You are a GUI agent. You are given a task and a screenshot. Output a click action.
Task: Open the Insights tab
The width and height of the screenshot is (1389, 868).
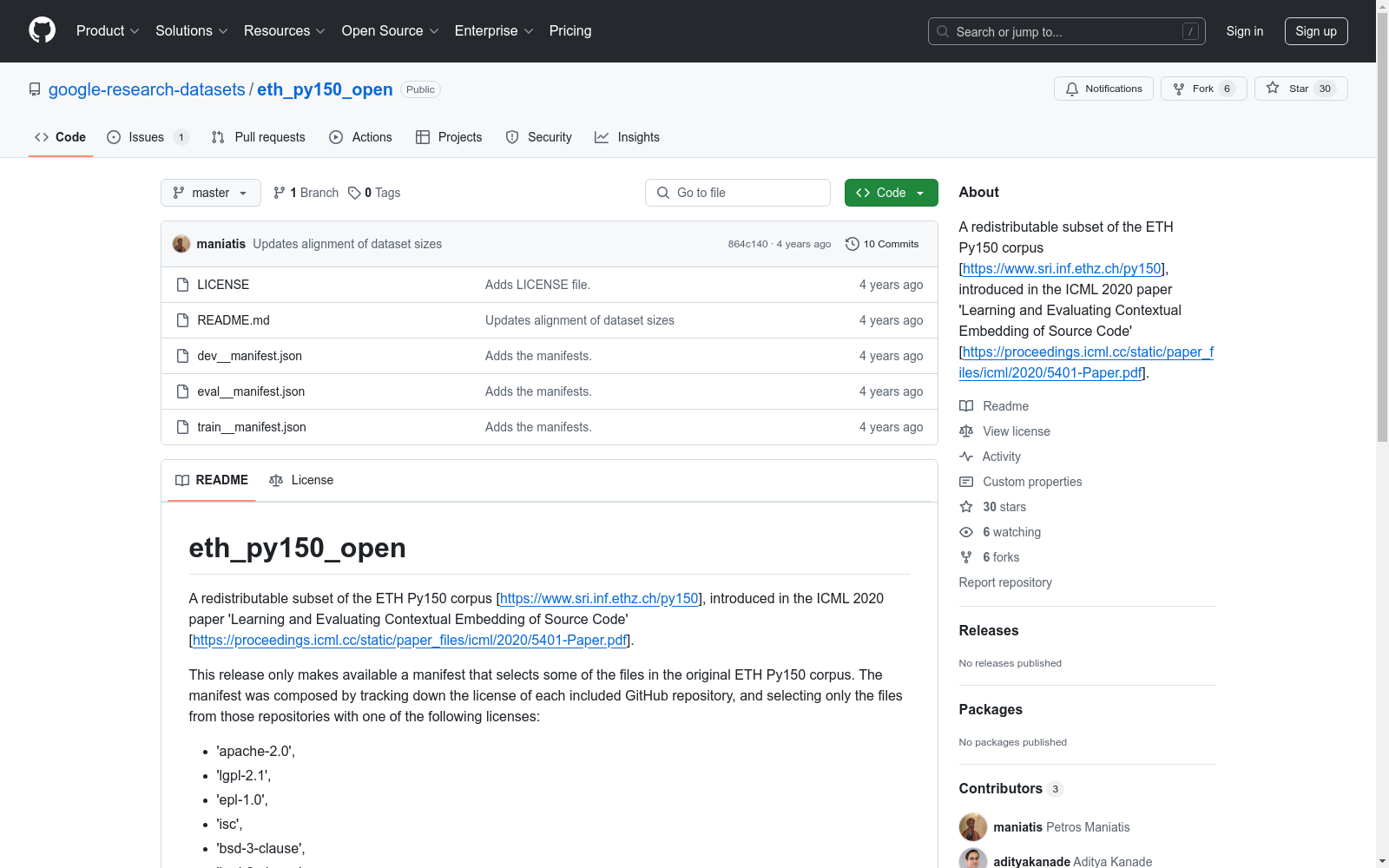click(627, 137)
